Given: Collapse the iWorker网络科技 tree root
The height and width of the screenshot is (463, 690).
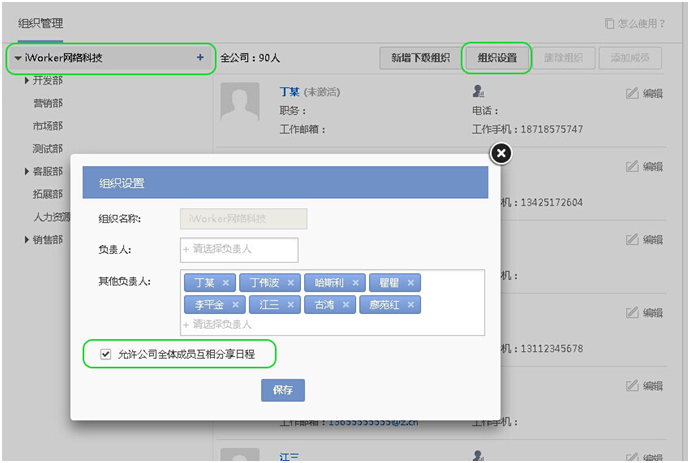Looking at the screenshot, I should (18, 58).
